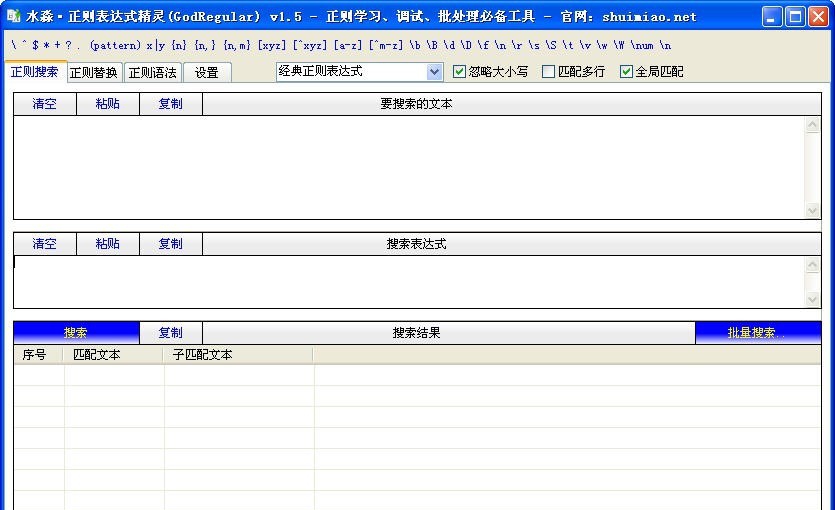This screenshot has height=510, width=835.
Task: Minimize the GodRegular window
Action: click(771, 17)
